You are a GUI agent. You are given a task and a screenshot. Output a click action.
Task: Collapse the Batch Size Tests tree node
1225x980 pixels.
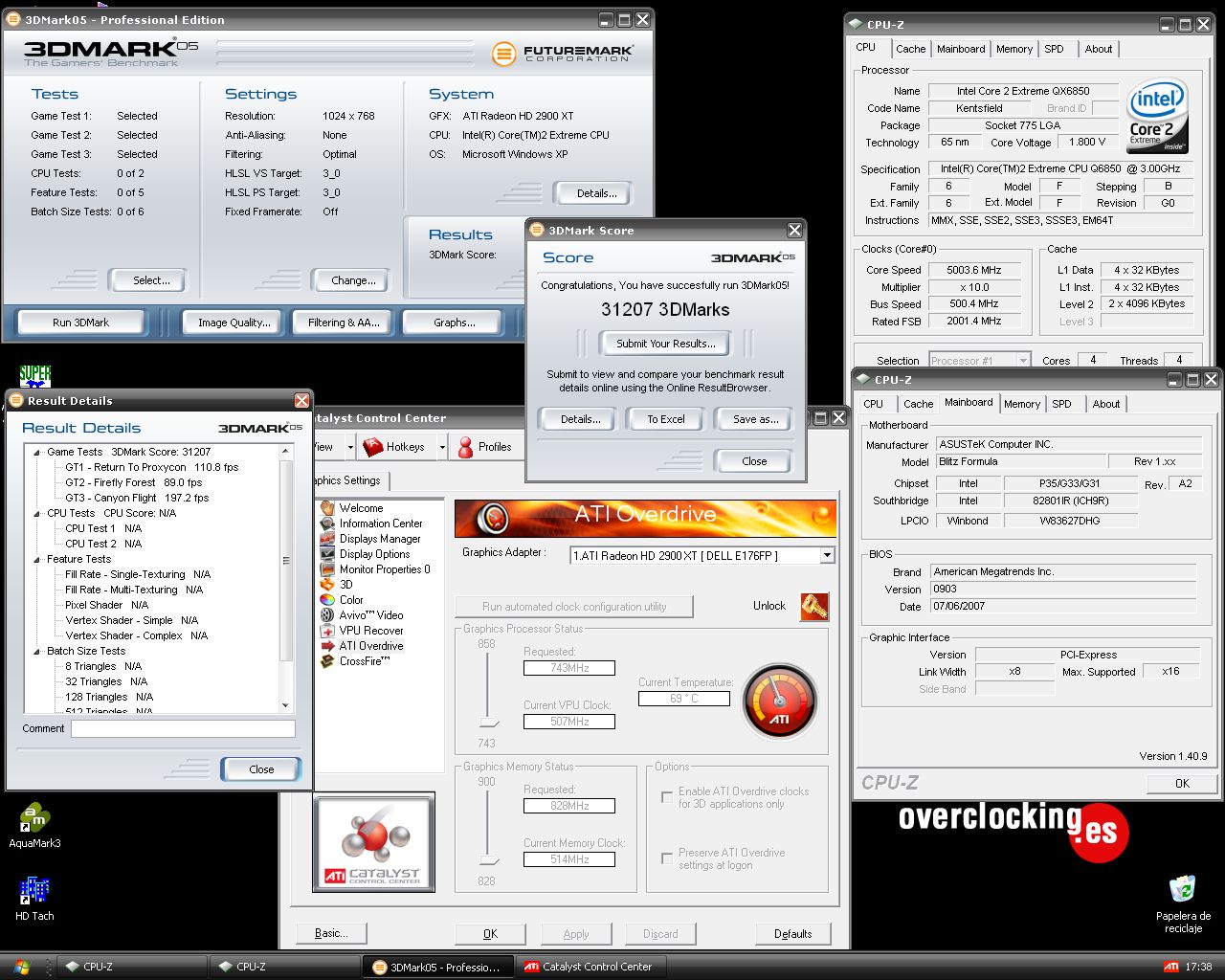coord(36,651)
